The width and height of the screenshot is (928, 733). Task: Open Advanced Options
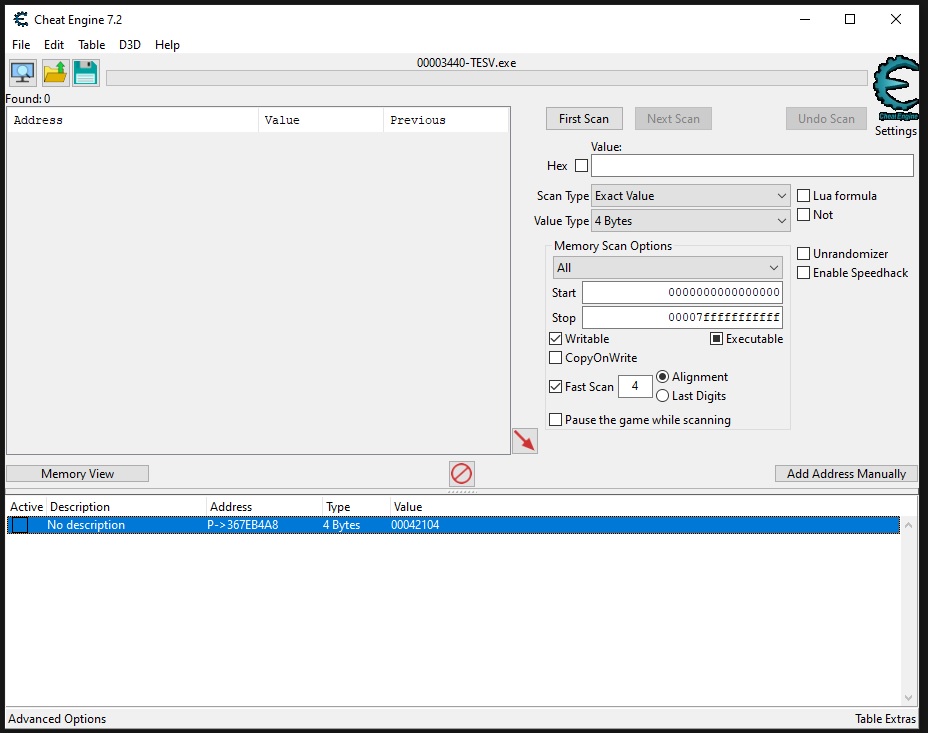(x=57, y=719)
